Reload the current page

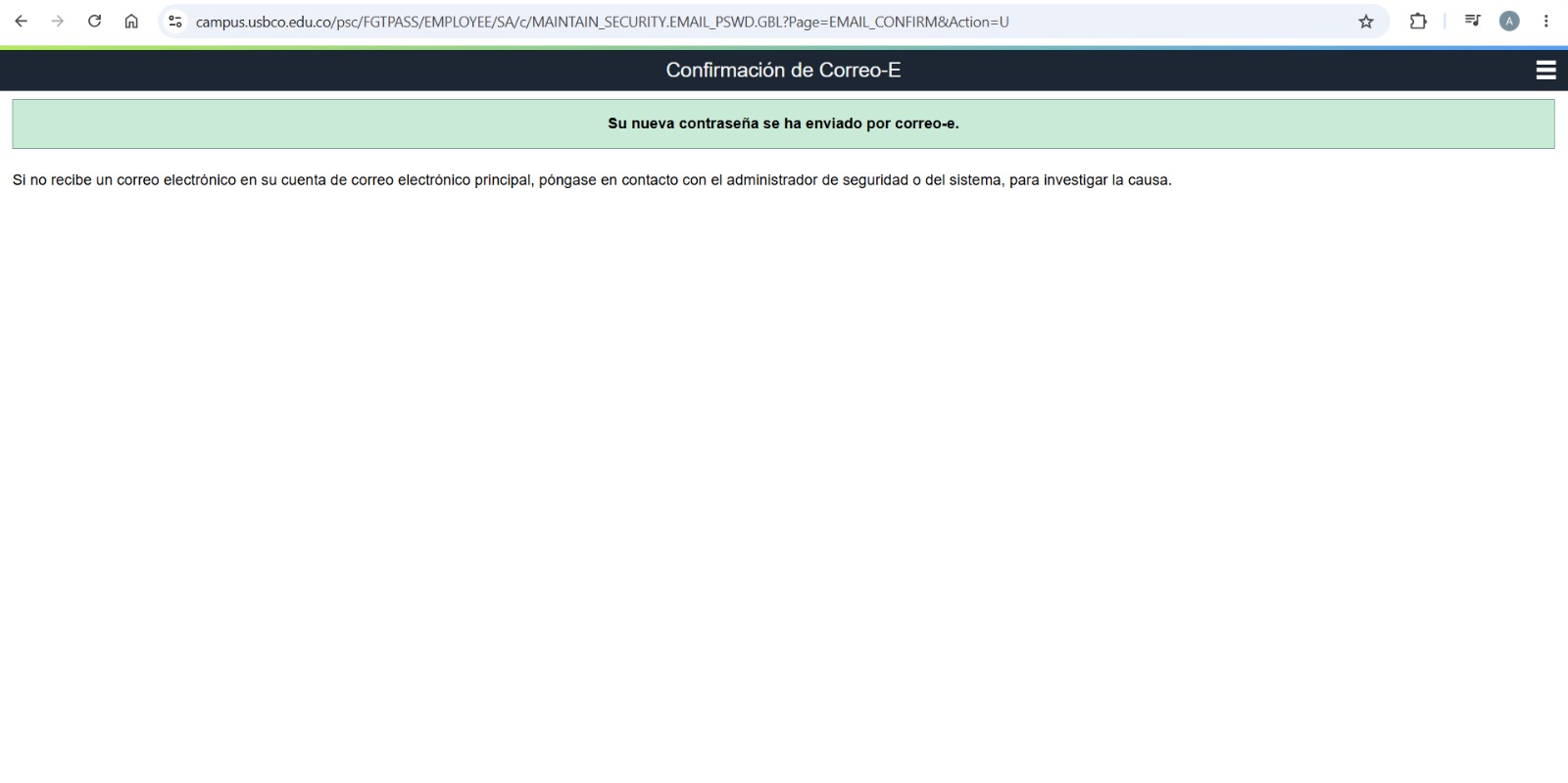click(94, 22)
